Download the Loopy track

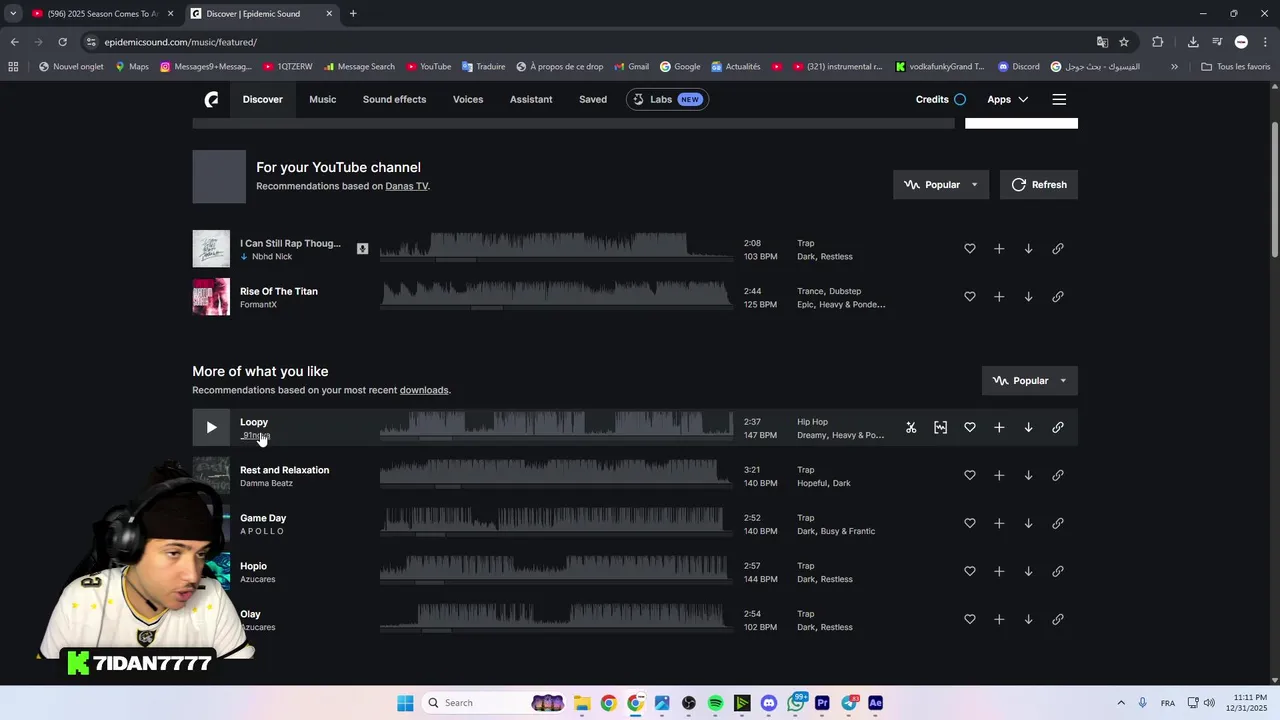click(1028, 428)
